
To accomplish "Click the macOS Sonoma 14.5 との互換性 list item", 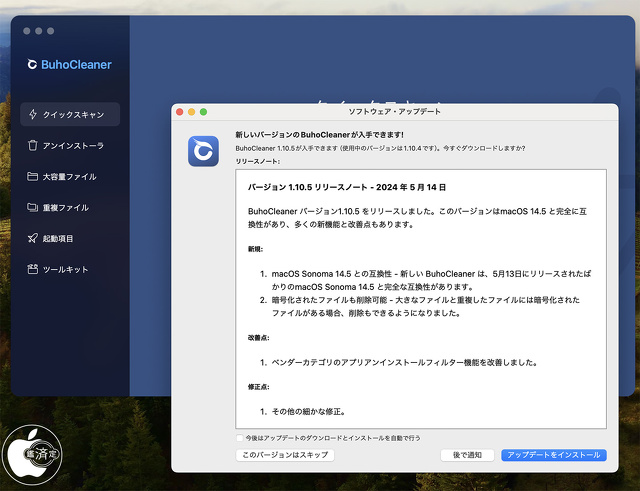I will [x=431, y=280].
